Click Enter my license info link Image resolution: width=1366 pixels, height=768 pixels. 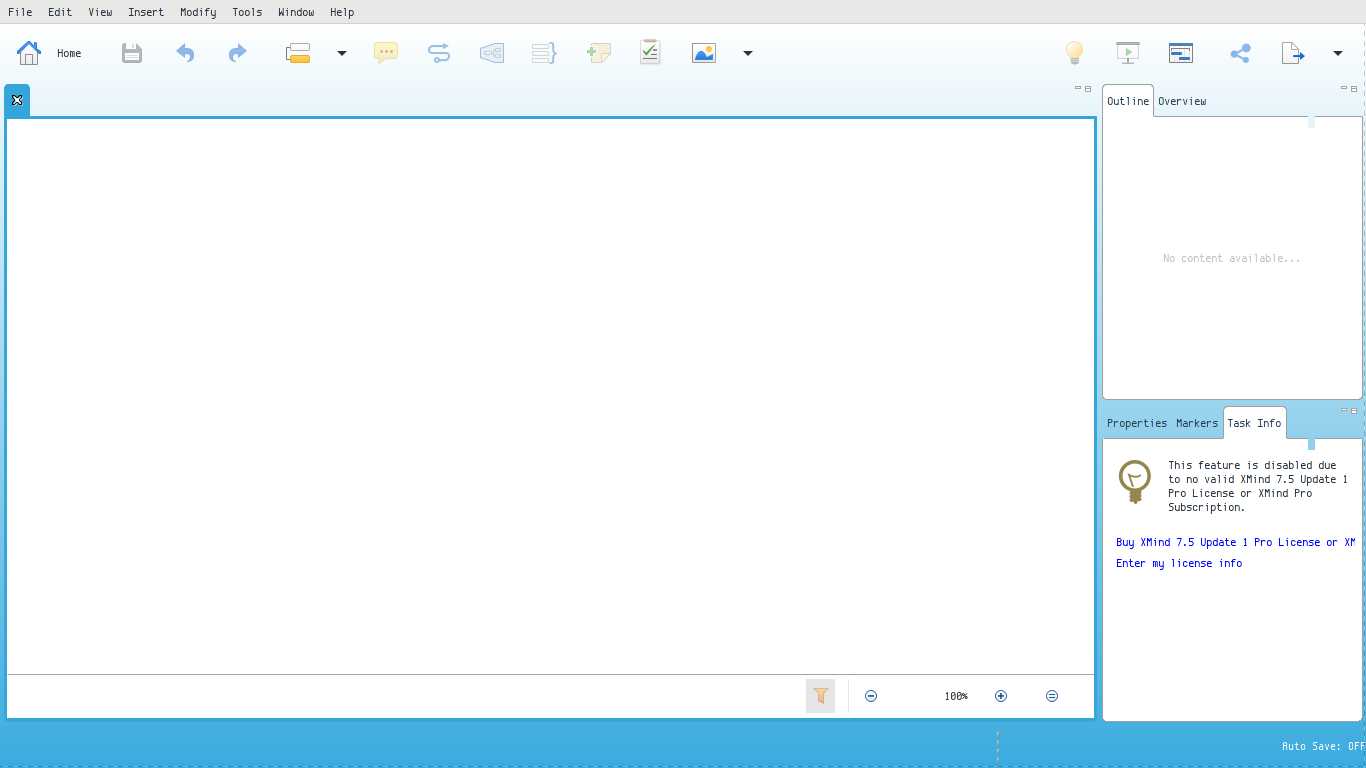(1179, 563)
